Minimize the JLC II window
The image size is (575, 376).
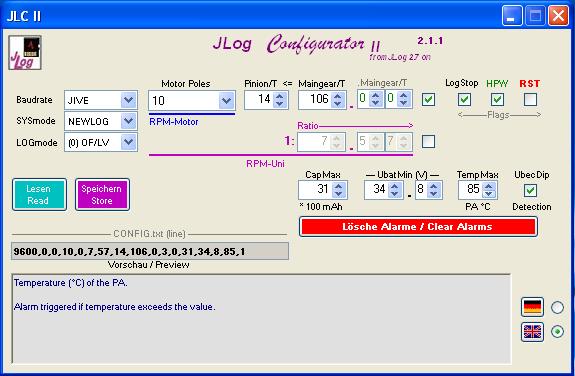tap(512, 15)
